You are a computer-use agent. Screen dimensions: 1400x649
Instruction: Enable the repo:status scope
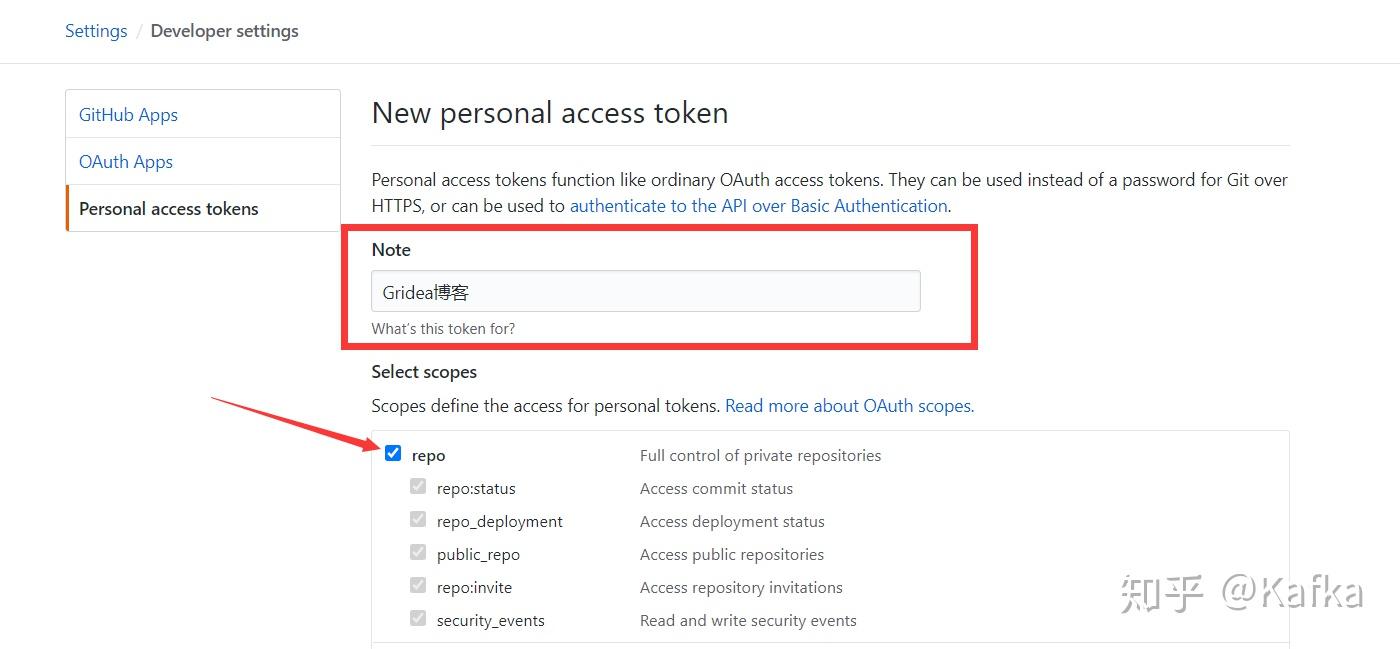417,486
